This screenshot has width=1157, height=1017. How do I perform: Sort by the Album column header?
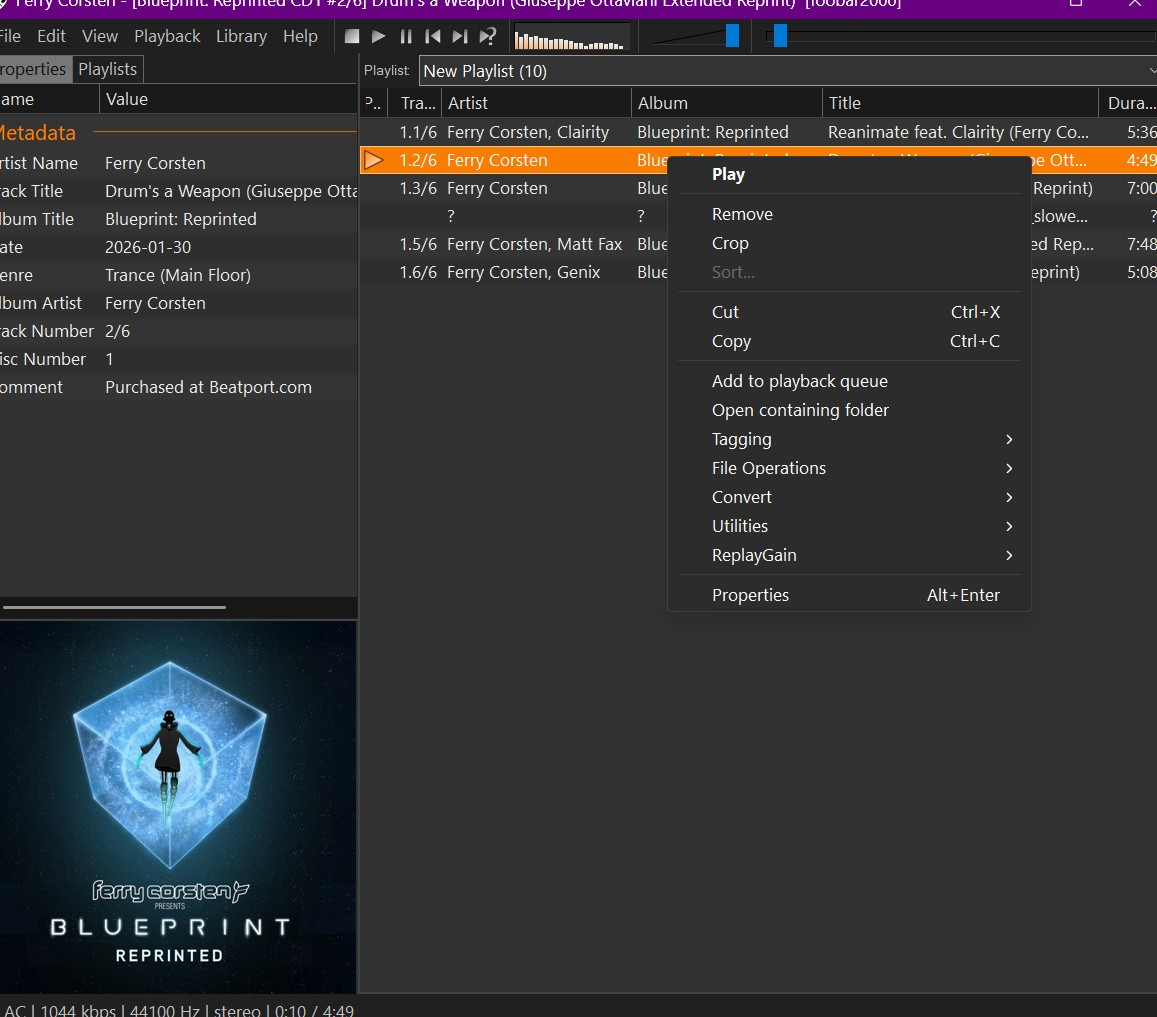pyautogui.click(x=727, y=103)
